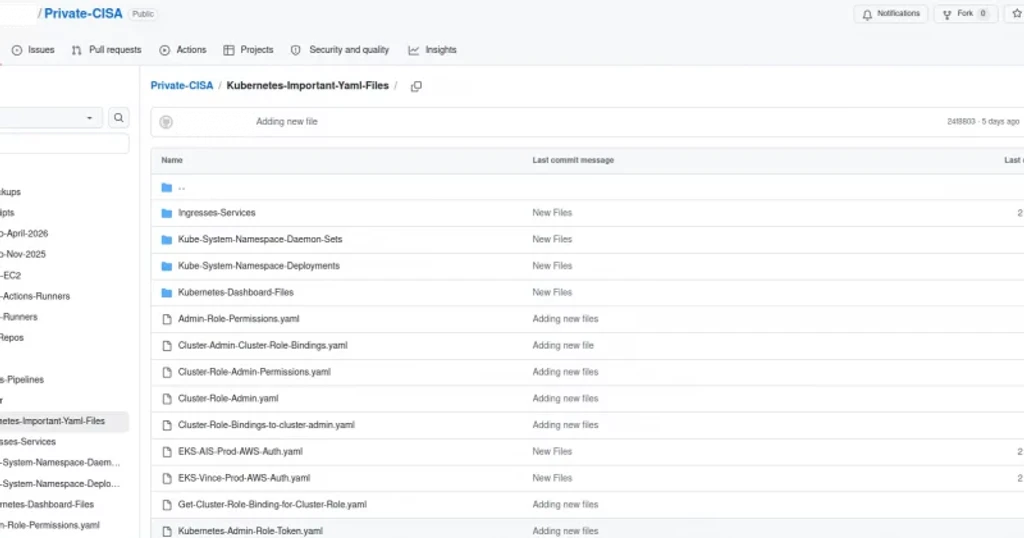Copy the path with the copy icon
This screenshot has height=538, width=1024.
(x=416, y=86)
